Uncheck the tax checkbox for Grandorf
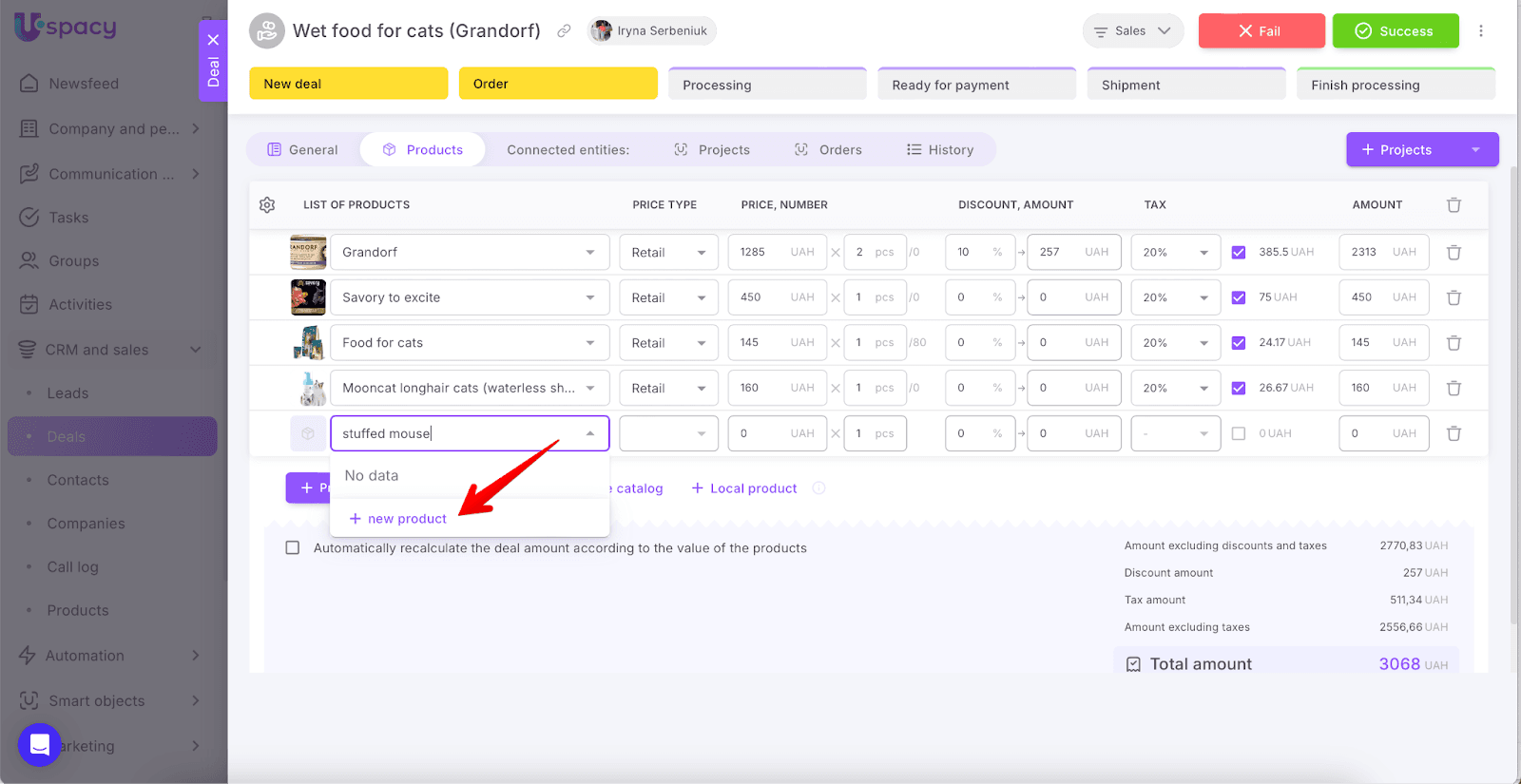 pyautogui.click(x=1238, y=253)
